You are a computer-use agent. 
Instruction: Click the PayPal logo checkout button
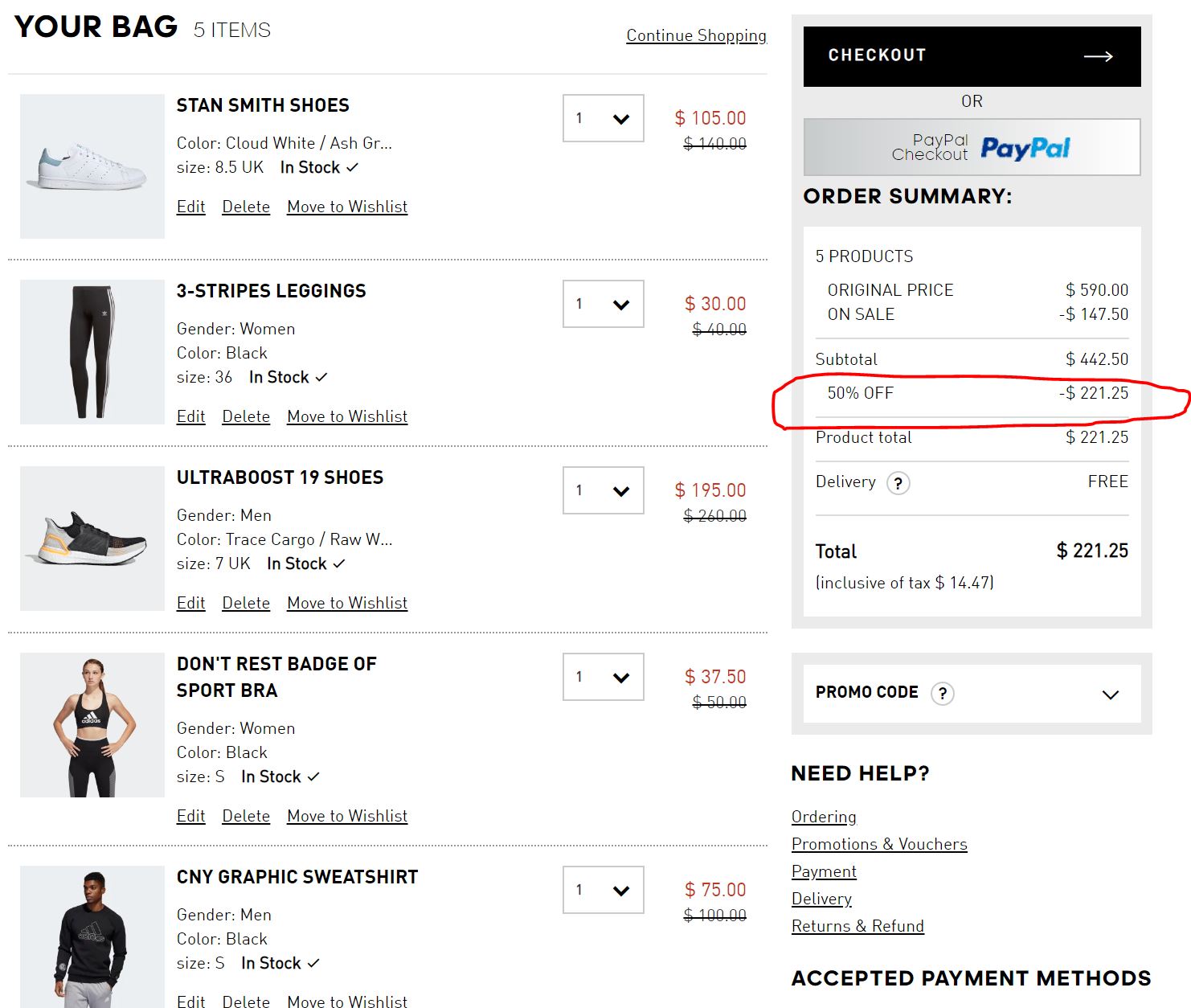[x=972, y=147]
